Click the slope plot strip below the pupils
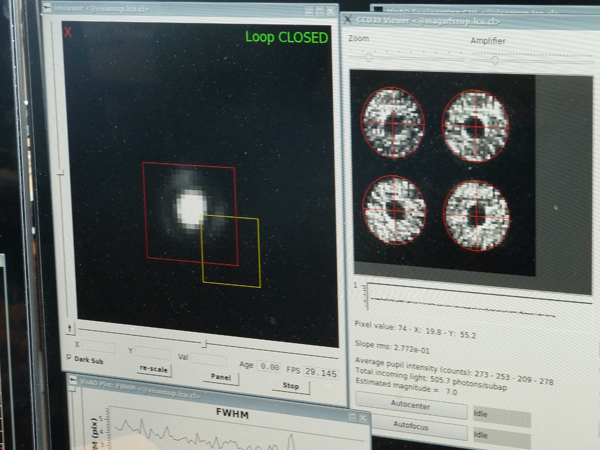 [474, 302]
